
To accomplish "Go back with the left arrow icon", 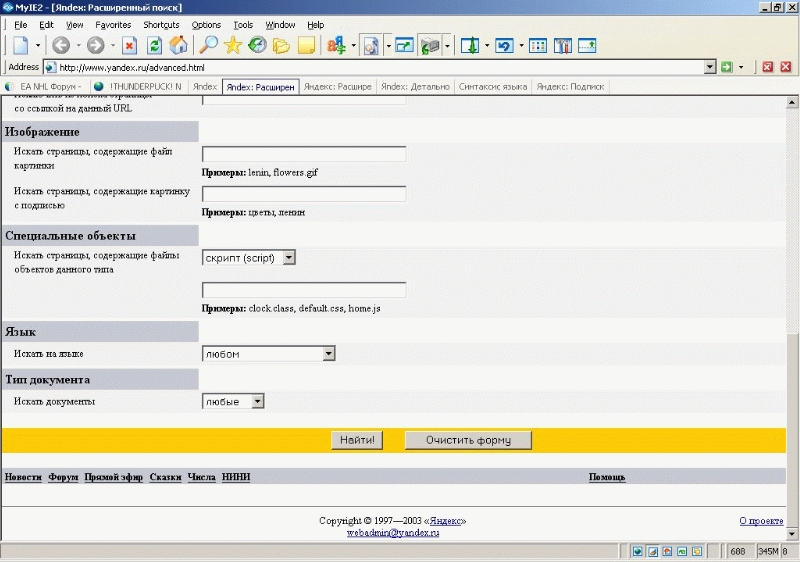I will (x=61, y=45).
